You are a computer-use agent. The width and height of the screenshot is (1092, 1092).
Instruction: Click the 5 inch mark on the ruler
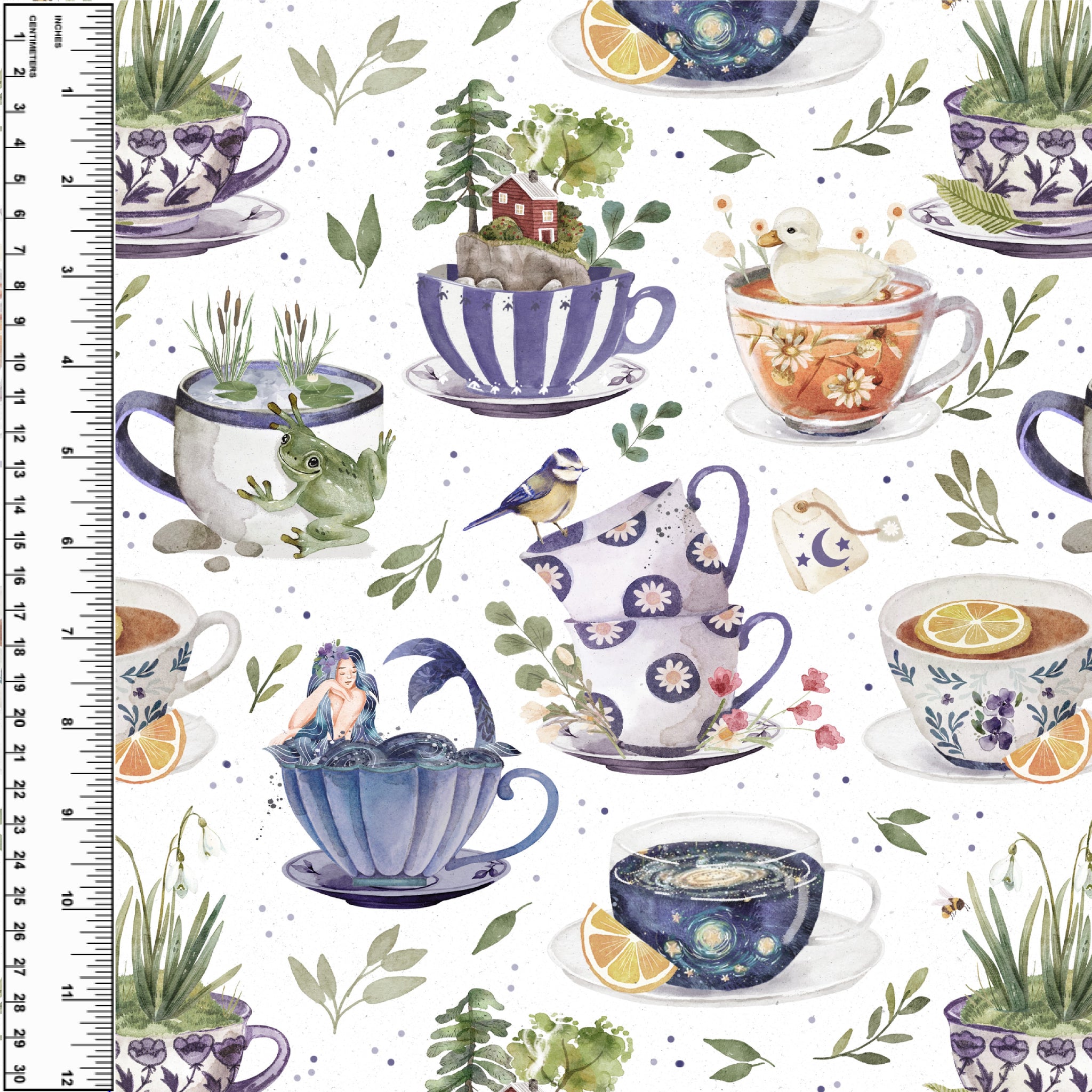67,452
